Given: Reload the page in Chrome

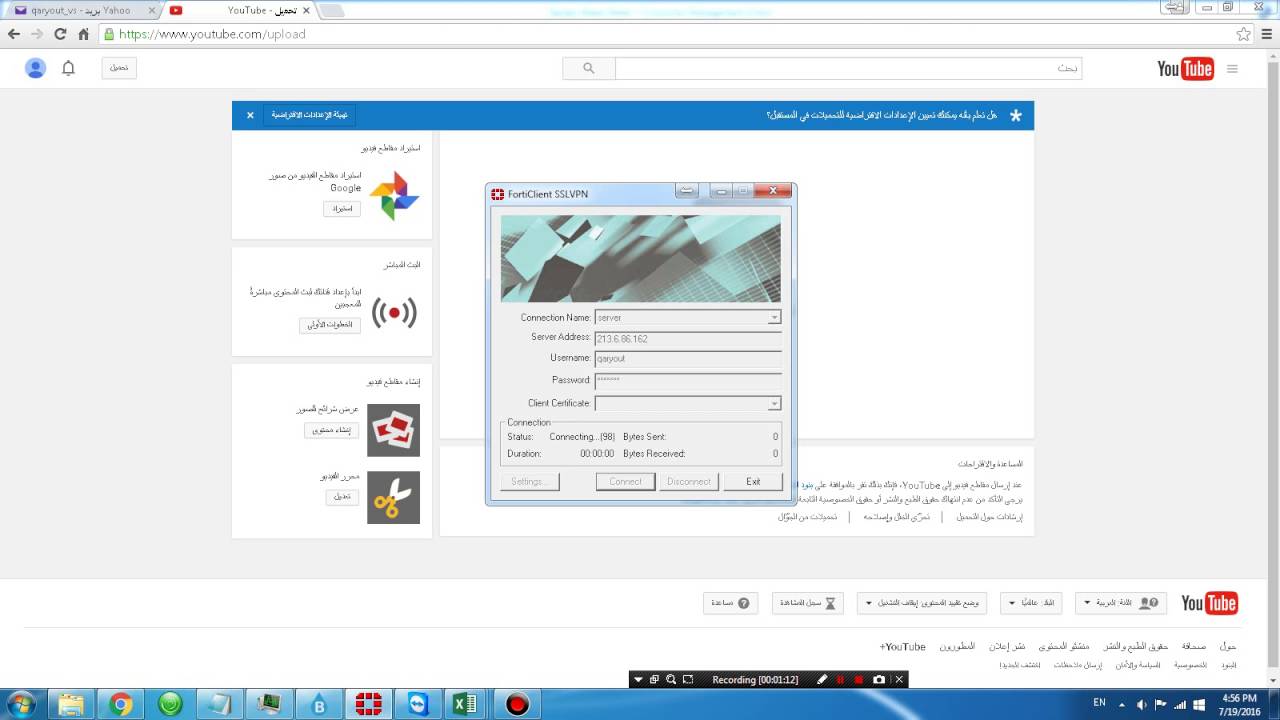Looking at the screenshot, I should point(60,34).
